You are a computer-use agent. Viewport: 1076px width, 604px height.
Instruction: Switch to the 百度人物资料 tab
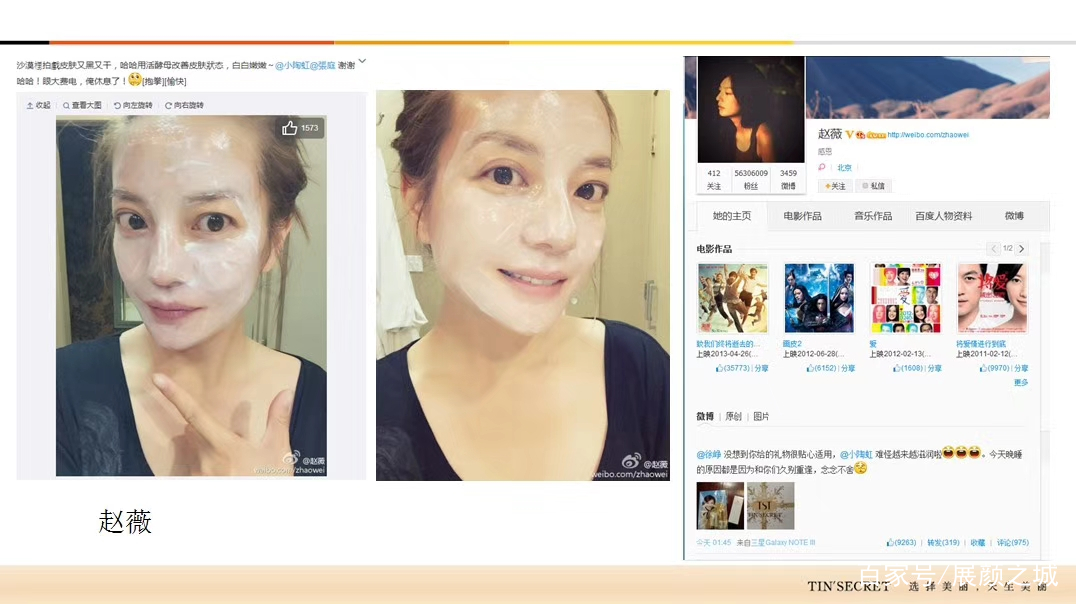click(944, 216)
